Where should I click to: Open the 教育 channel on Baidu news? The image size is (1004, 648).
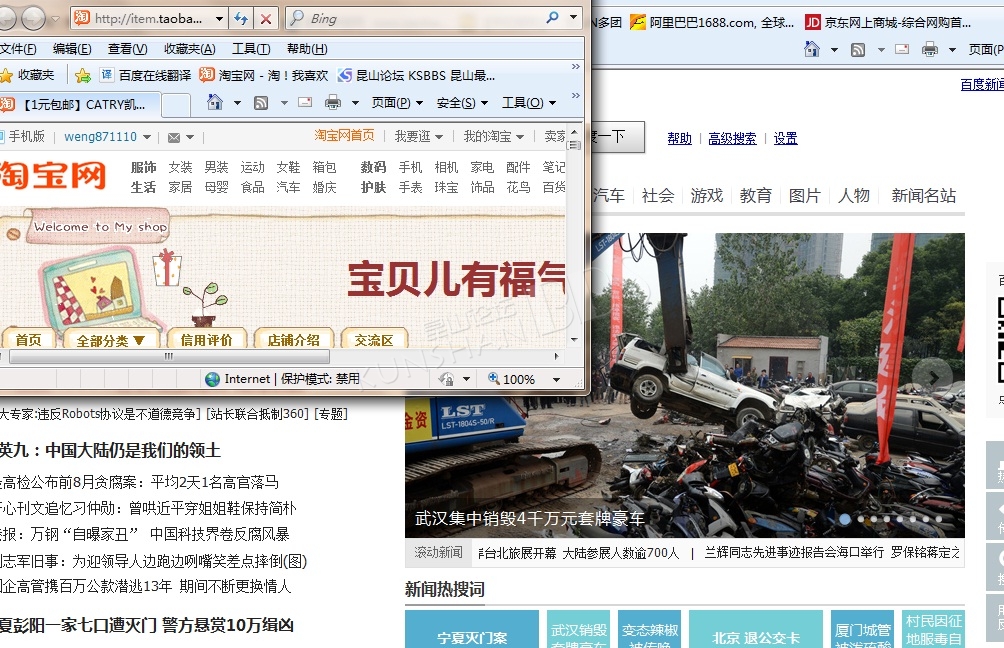756,196
